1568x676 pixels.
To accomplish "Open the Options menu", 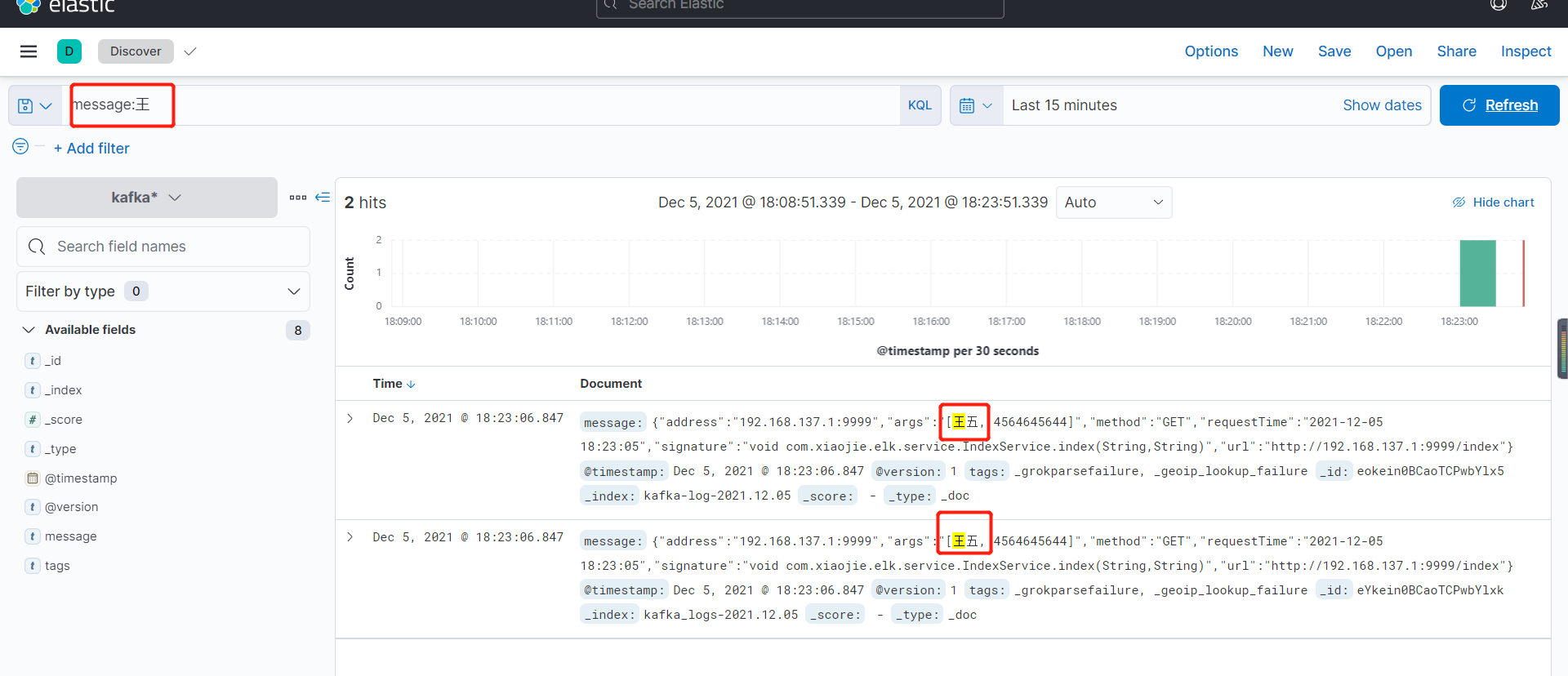I will [x=1211, y=51].
